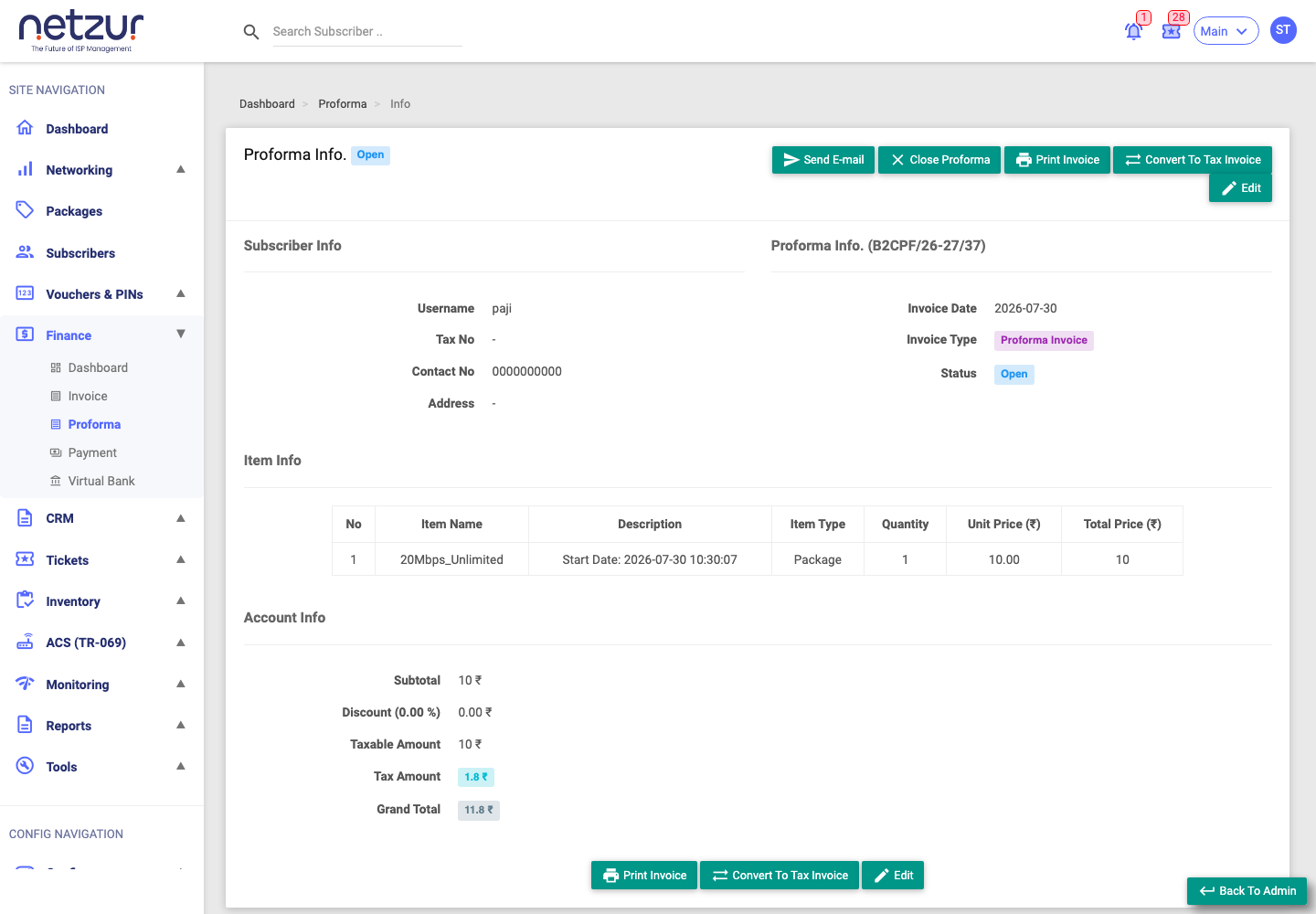
Task: Click the ST user avatar
Action: point(1283,30)
